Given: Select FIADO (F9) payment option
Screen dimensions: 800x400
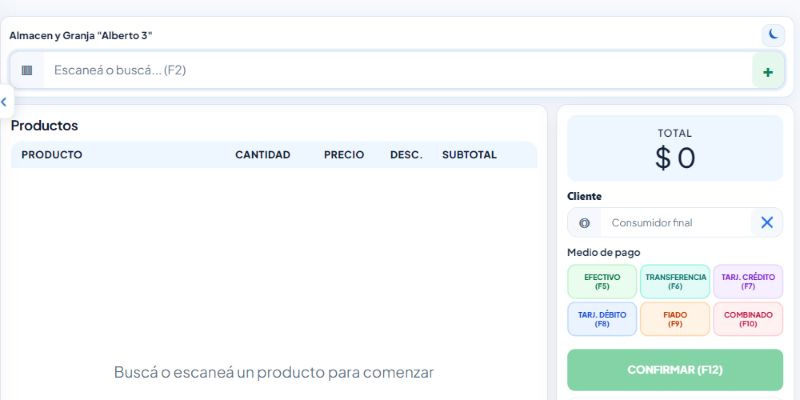Looking at the screenshot, I should 675,319.
